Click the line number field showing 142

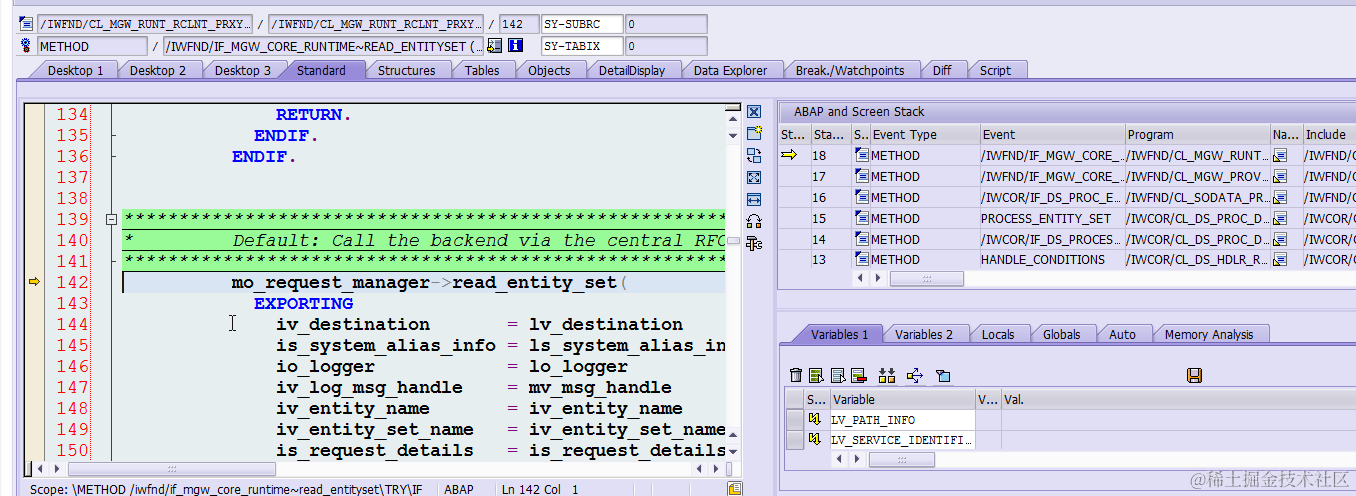517,23
